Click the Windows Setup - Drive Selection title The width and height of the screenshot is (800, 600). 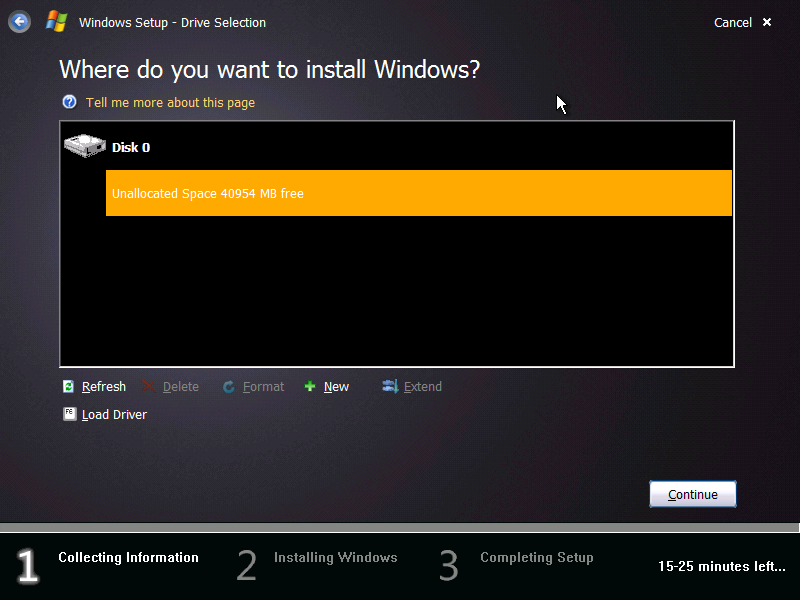pos(172,22)
